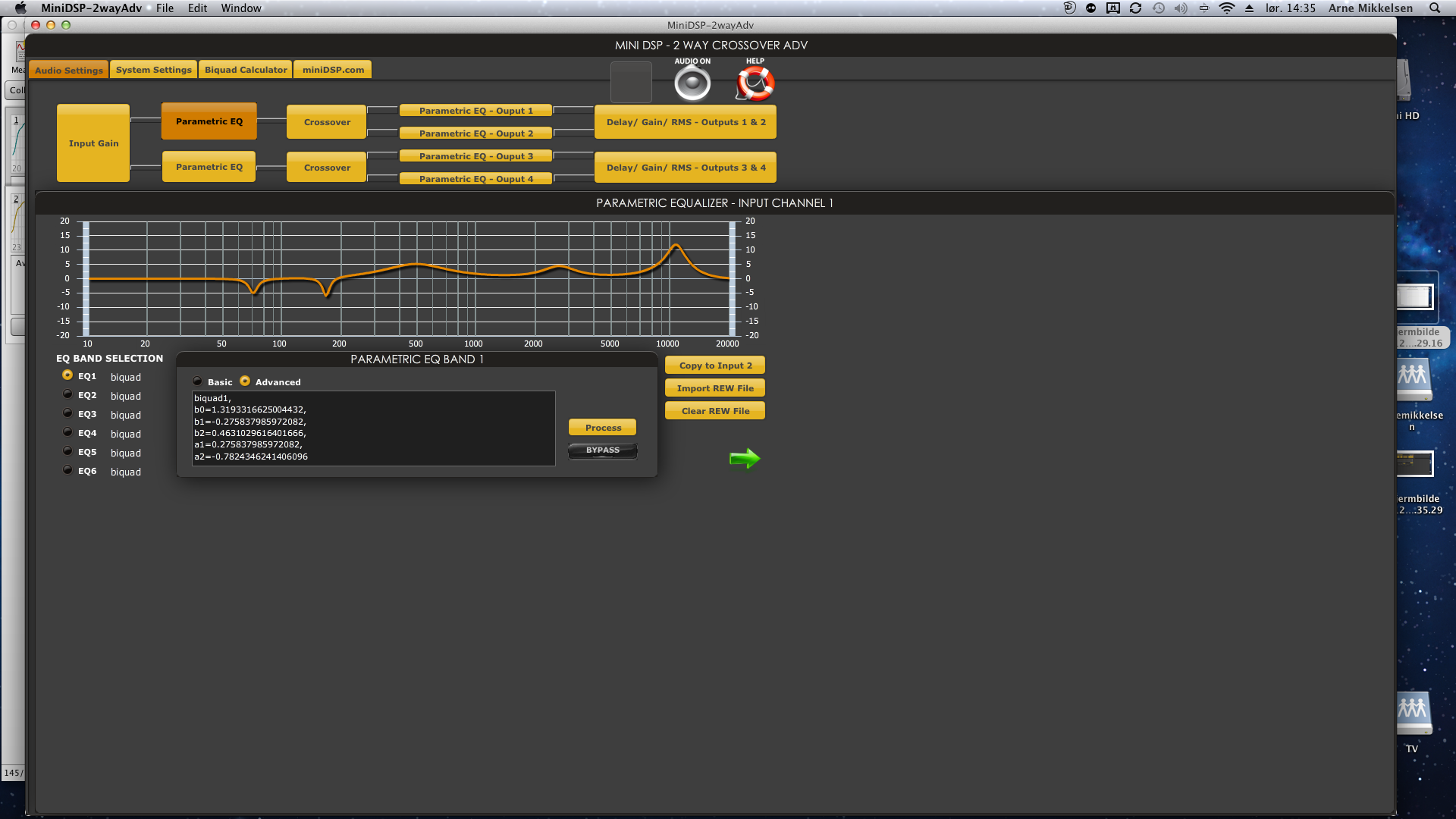
Task: Open Parametric EQ - Ouput 3
Action: (476, 156)
